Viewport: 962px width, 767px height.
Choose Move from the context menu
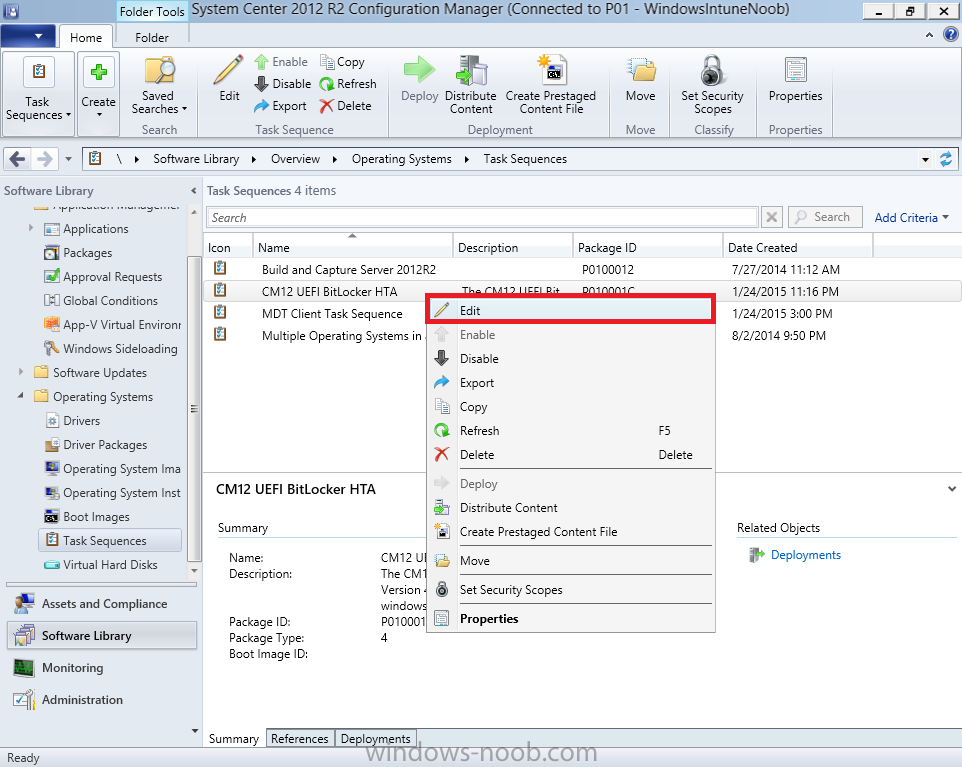571,560
